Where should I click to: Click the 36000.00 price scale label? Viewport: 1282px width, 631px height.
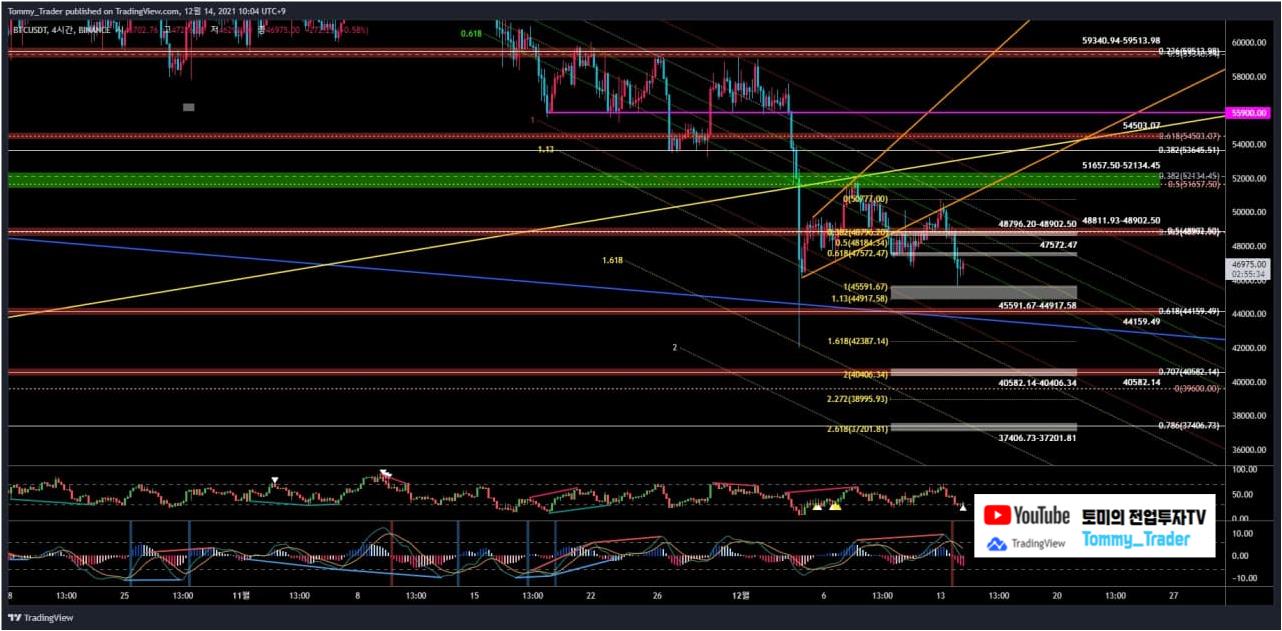[x=1249, y=450]
